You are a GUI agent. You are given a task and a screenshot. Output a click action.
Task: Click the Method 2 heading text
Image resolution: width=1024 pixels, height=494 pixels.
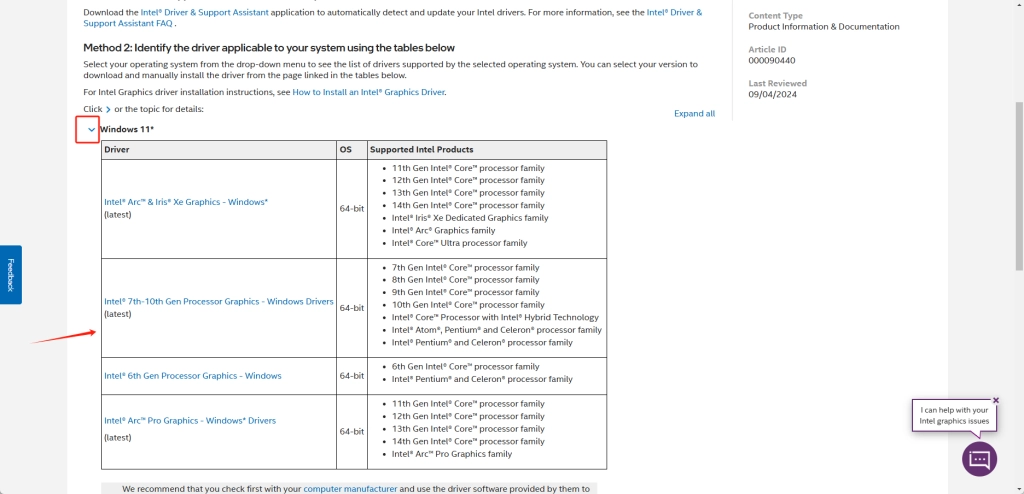(x=269, y=48)
